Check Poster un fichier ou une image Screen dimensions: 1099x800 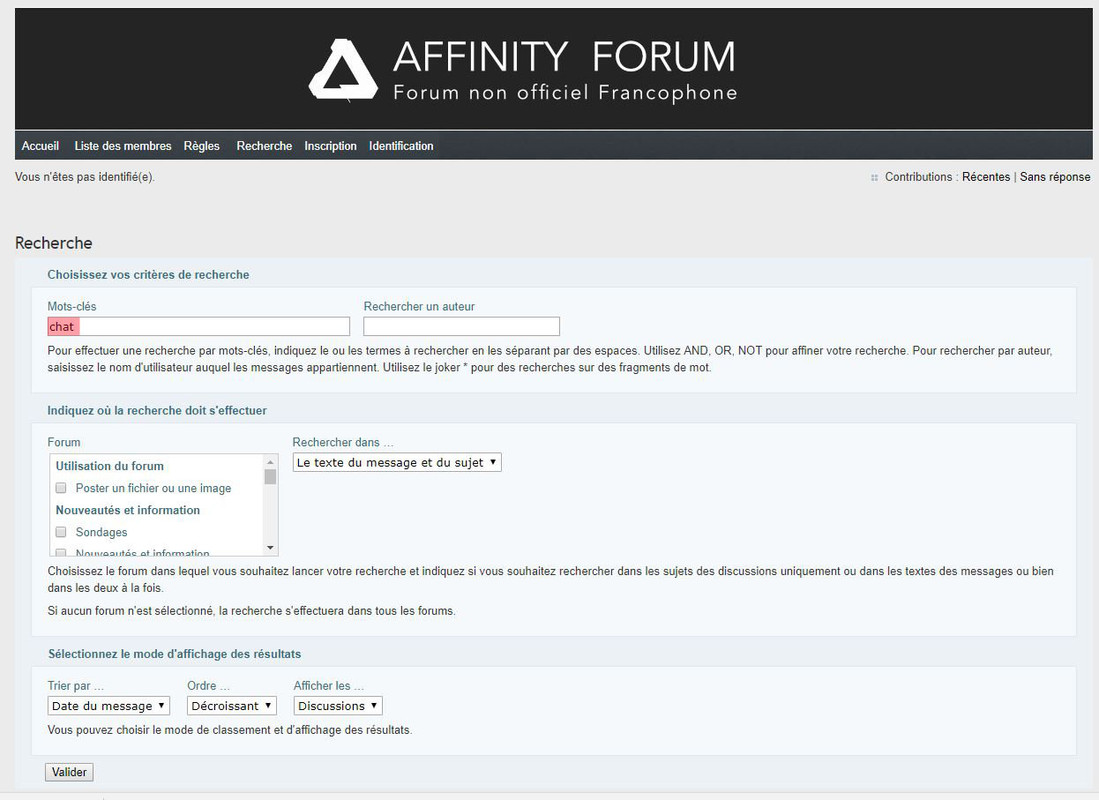click(x=61, y=488)
